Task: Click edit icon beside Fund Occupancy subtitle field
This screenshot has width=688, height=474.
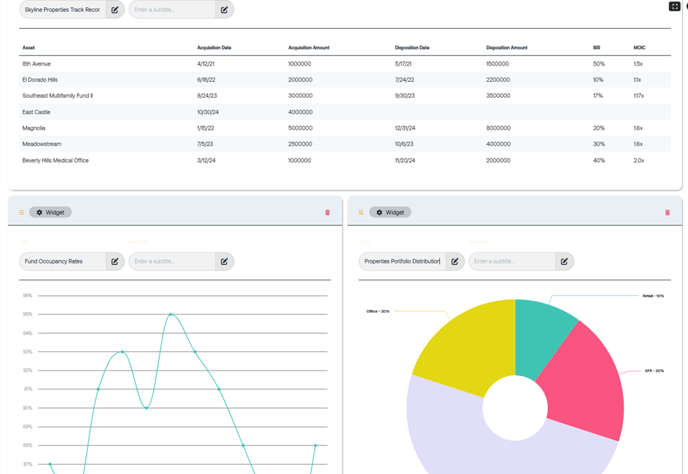Action: point(224,262)
